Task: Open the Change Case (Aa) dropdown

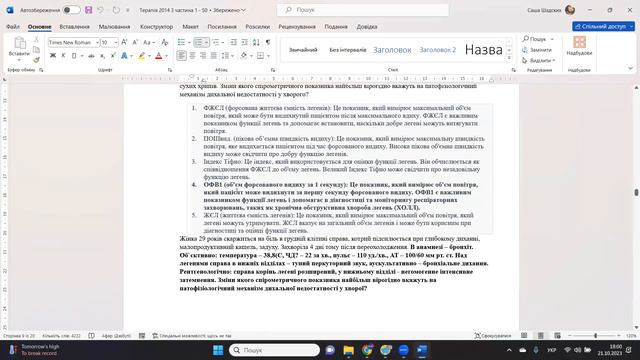Action: pyautogui.click(x=149, y=42)
